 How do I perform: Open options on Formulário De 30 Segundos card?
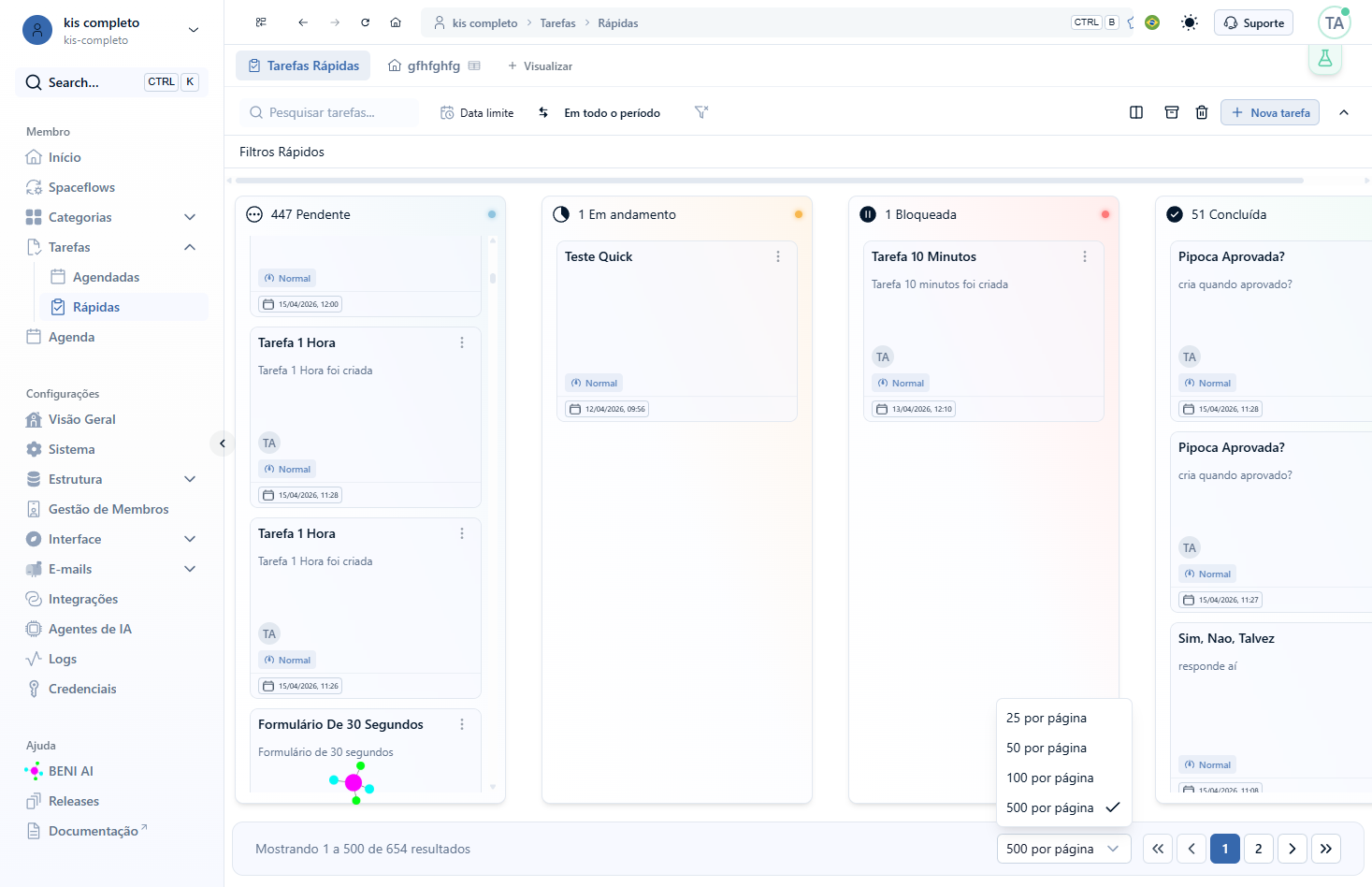(462, 724)
